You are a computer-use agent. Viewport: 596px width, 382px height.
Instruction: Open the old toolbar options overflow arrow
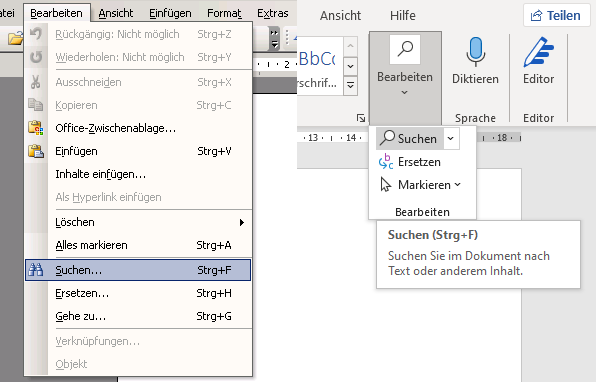[274, 38]
